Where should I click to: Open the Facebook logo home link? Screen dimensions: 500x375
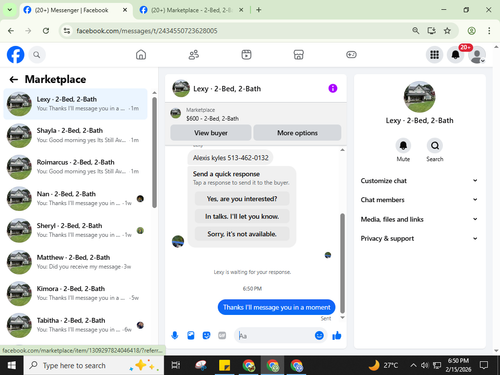pyautogui.click(x=16, y=55)
